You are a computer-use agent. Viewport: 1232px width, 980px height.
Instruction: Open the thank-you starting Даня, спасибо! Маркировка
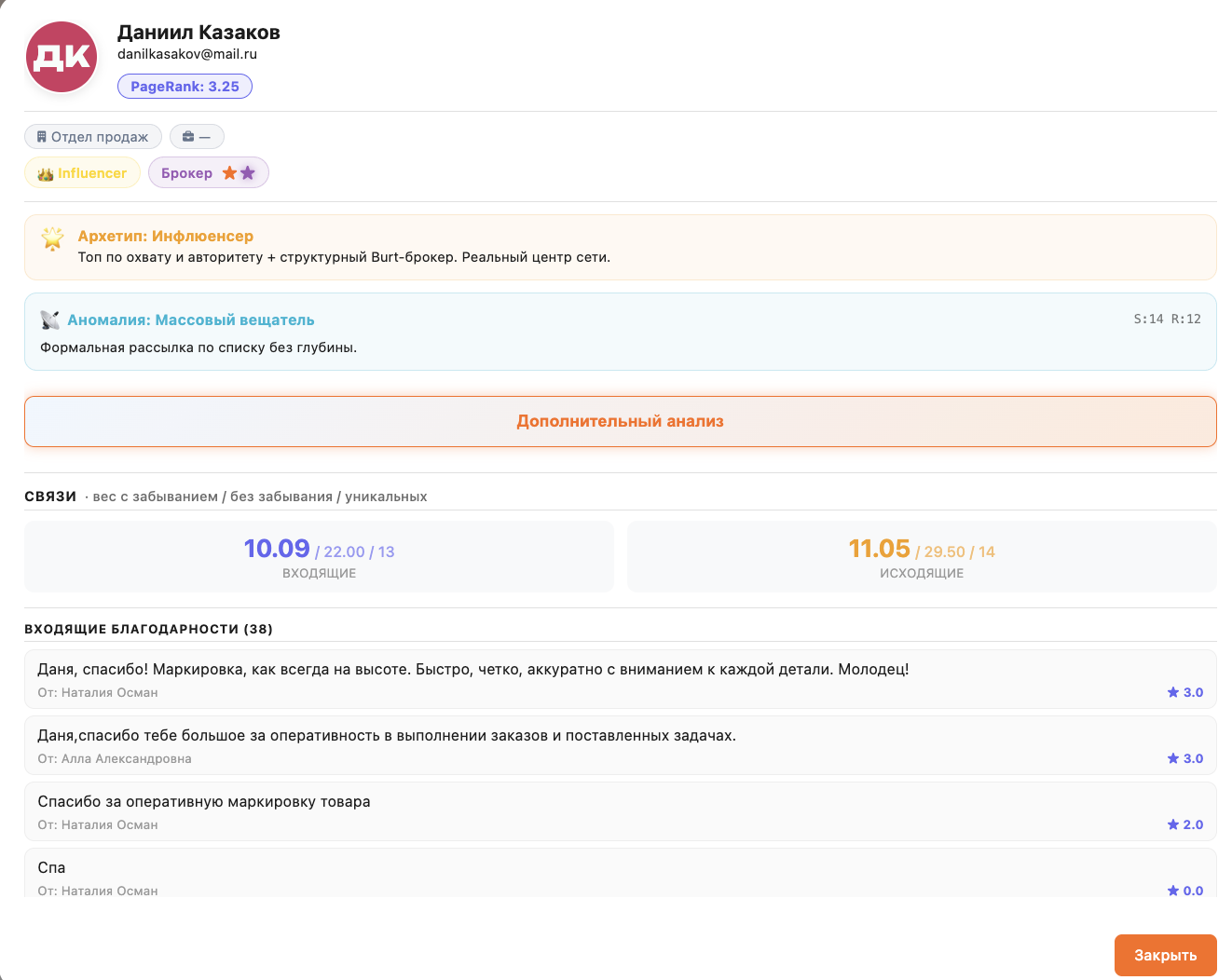pos(621,679)
